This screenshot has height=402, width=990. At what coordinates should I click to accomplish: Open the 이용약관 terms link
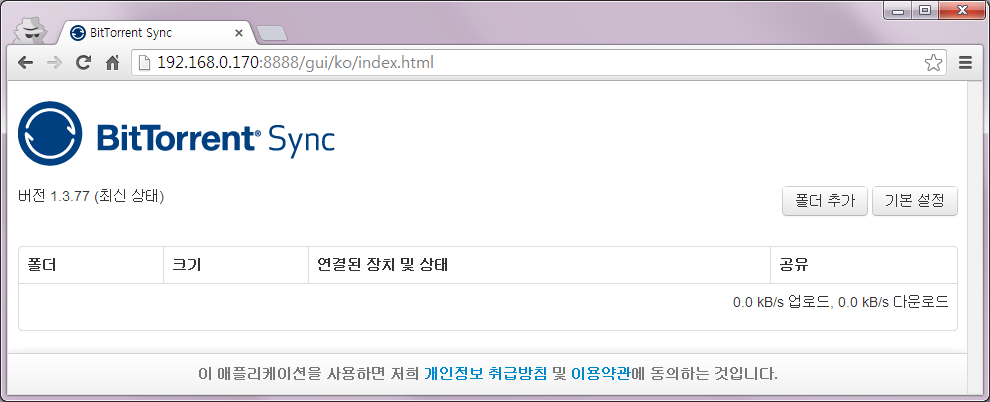600,374
